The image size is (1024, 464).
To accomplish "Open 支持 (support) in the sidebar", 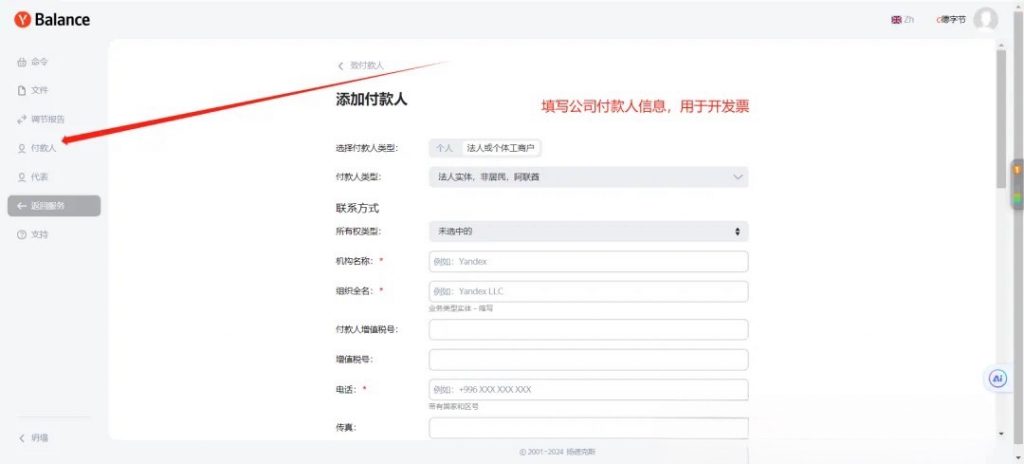I will click(39, 235).
